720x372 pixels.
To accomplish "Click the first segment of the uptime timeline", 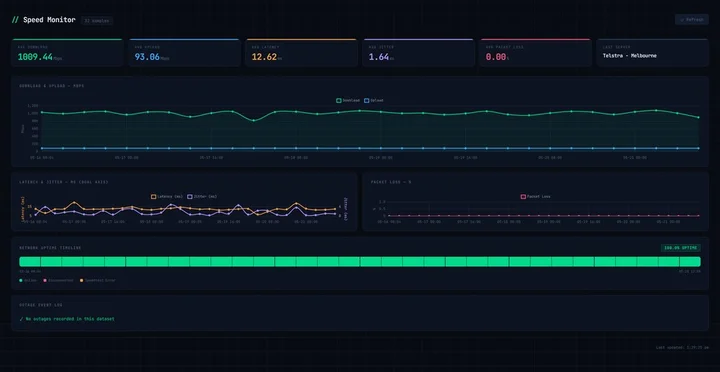I will pos(30,262).
